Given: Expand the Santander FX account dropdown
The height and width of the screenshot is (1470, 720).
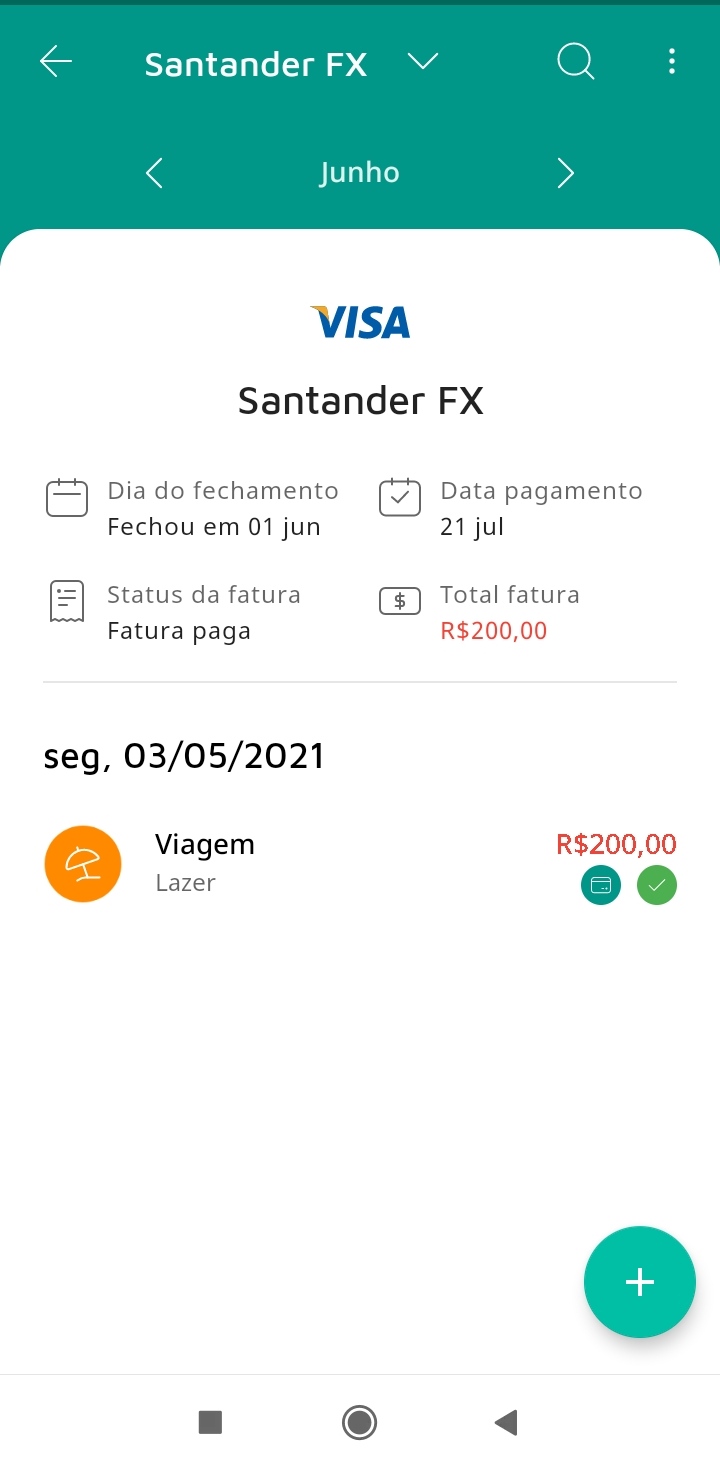Looking at the screenshot, I should click(x=423, y=62).
